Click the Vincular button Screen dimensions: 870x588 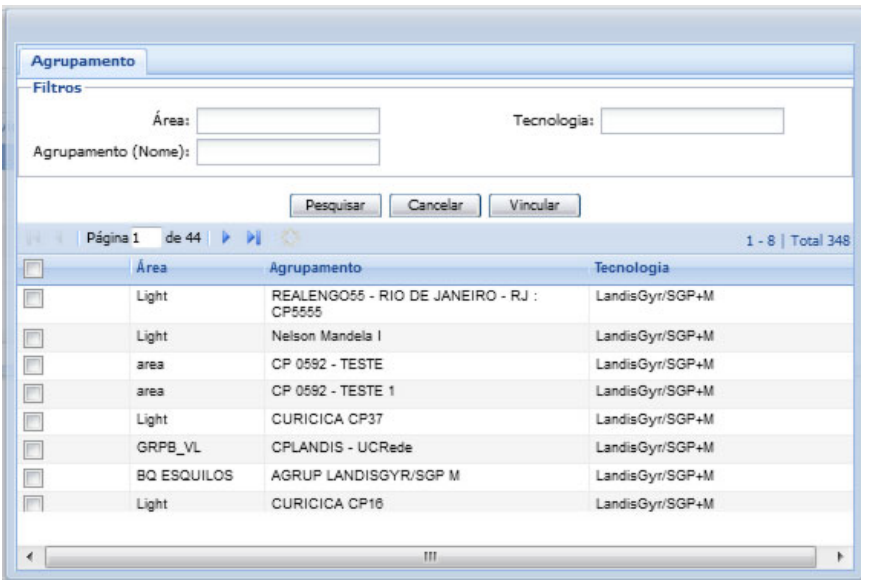(x=535, y=205)
